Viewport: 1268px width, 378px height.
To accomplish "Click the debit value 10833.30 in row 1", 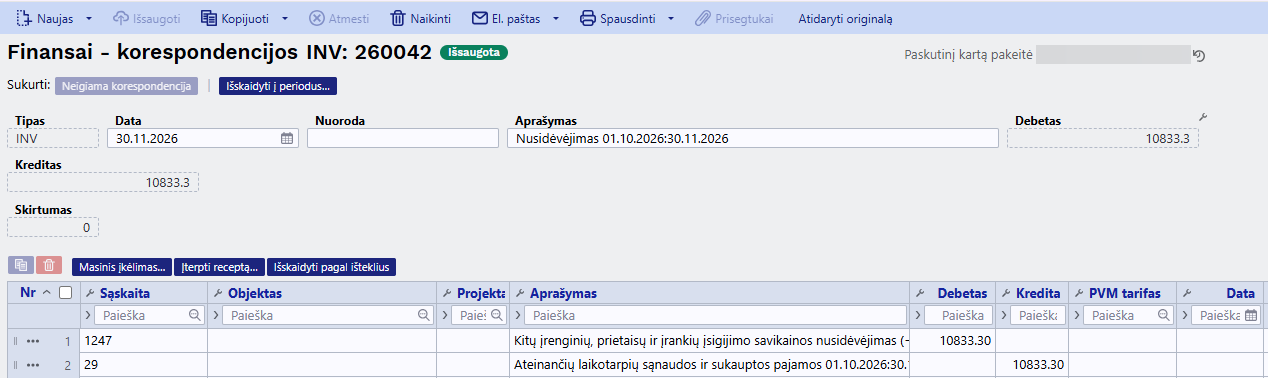I will tap(965, 341).
